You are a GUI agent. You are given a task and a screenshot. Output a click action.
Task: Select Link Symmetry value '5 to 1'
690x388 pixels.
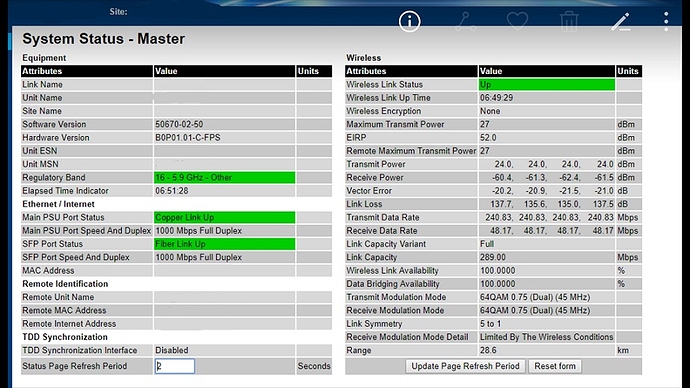coord(490,324)
